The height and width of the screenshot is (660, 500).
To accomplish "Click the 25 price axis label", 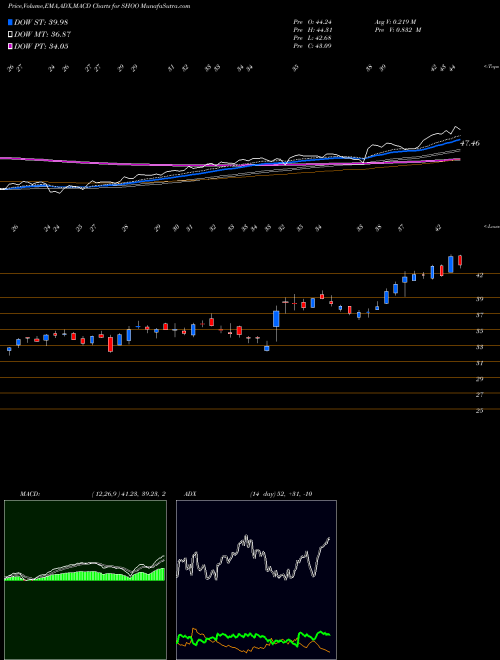I will [x=479, y=411].
